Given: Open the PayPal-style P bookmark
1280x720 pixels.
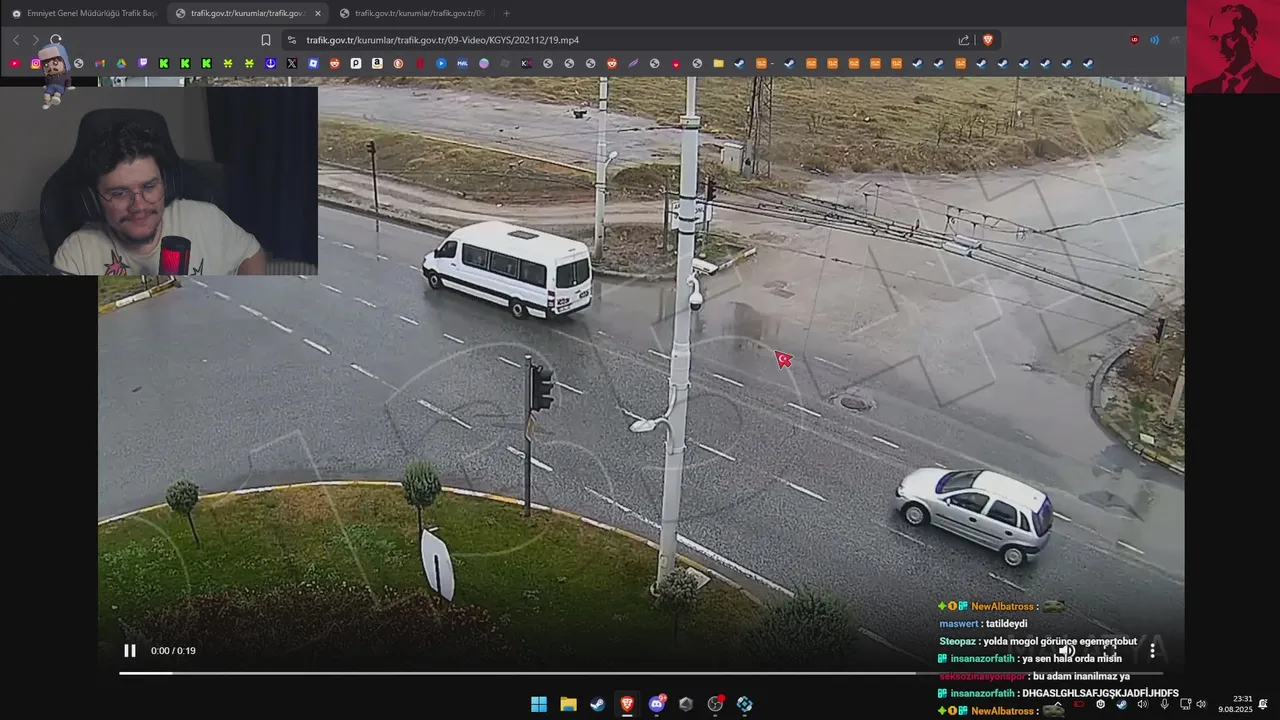Looking at the screenshot, I should [356, 63].
